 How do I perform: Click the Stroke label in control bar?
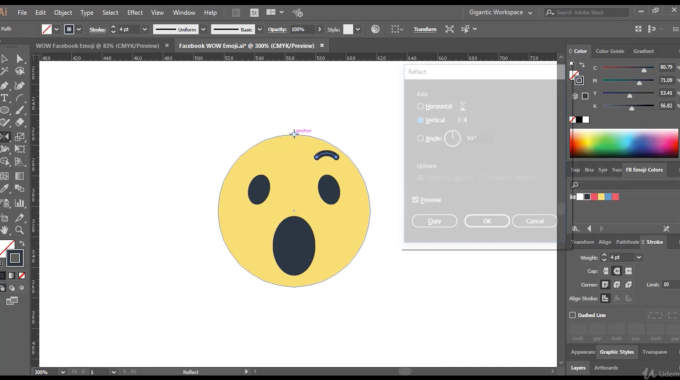97,29
